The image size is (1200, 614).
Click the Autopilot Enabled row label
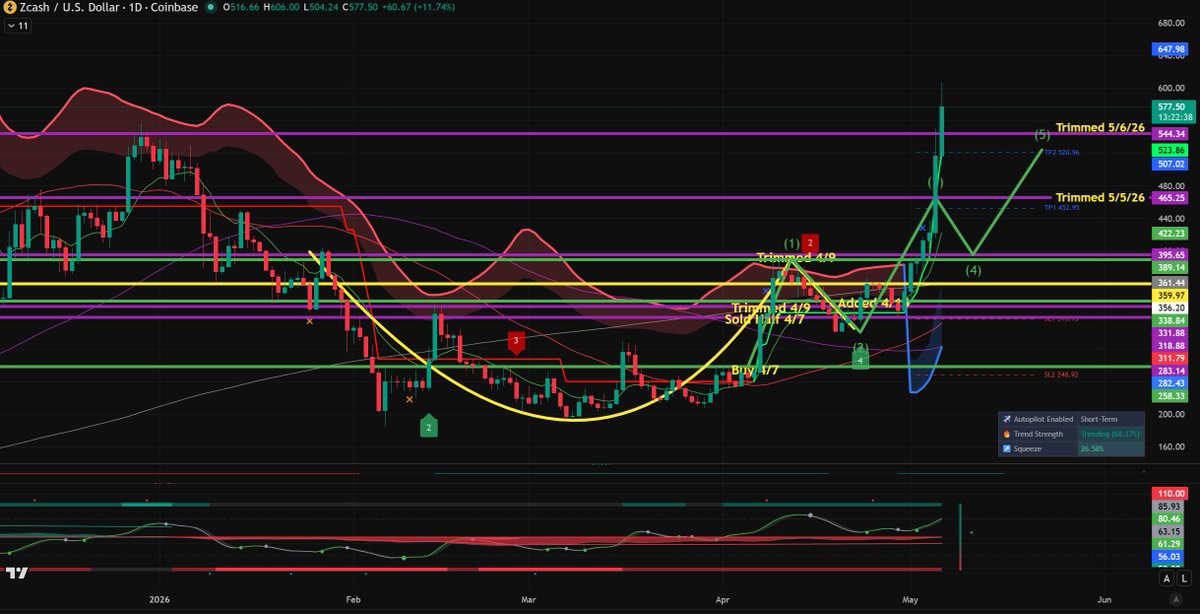[x=1041, y=419]
